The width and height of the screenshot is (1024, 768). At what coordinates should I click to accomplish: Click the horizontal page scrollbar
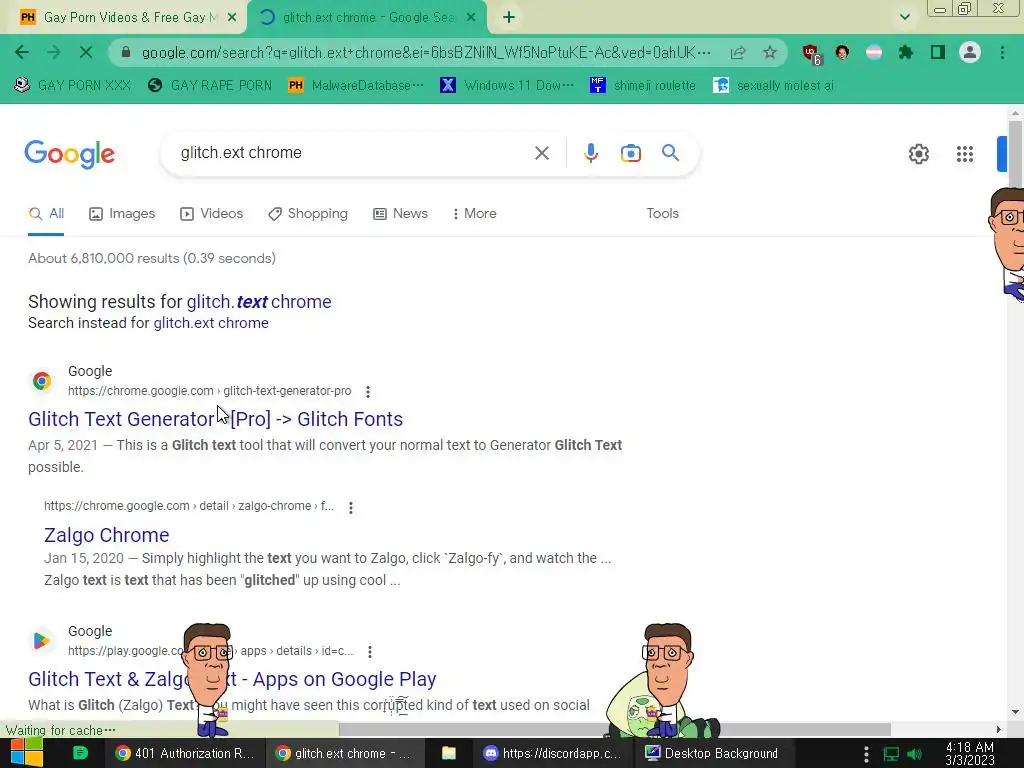click(615, 729)
